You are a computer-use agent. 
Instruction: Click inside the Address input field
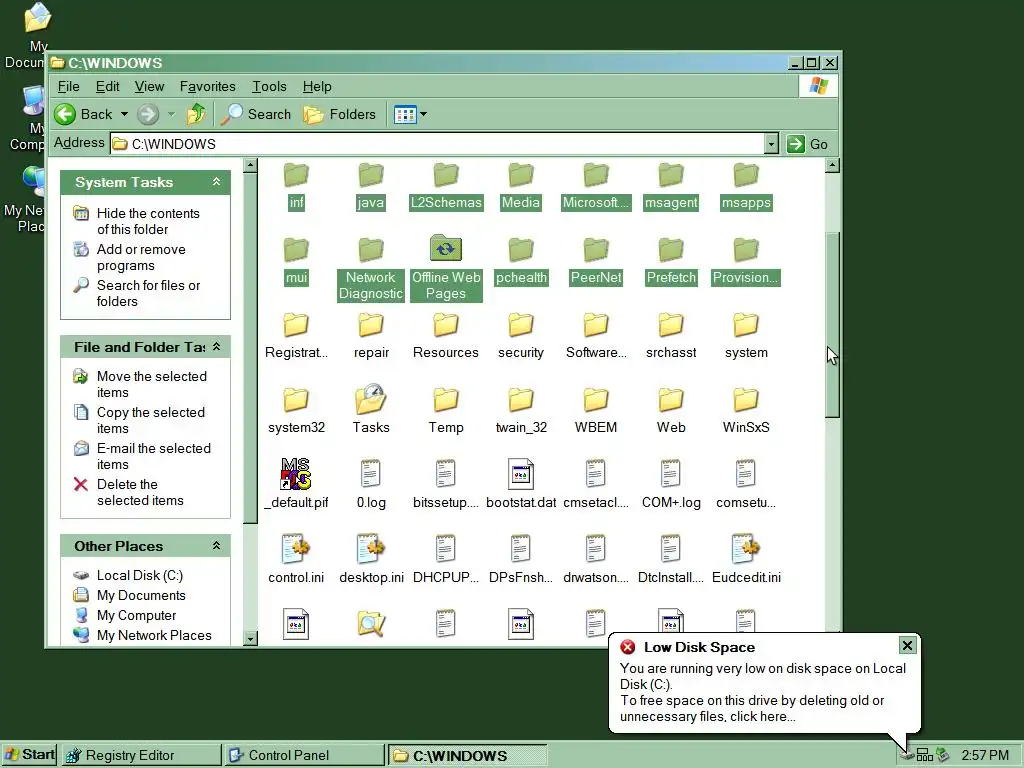coord(438,144)
